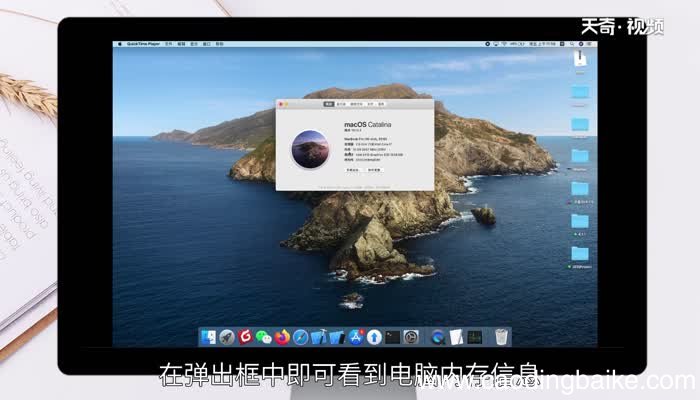Open QuickTime Player icon in Dock
700x400 pixels.
click(438, 338)
